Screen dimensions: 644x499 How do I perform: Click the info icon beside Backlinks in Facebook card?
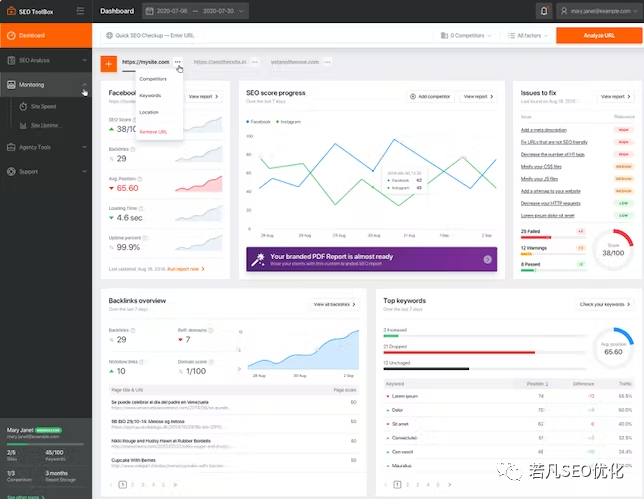click(133, 149)
